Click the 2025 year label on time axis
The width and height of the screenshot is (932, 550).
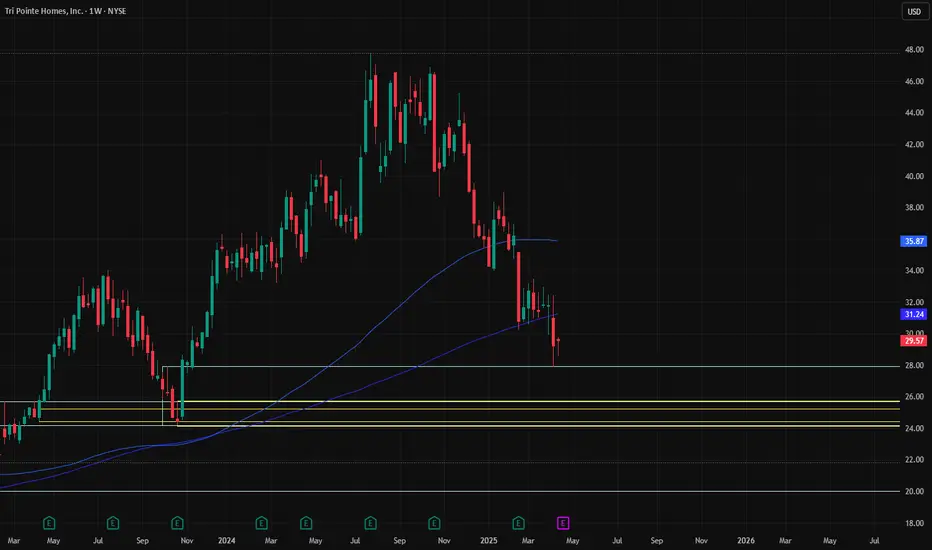[x=489, y=540]
